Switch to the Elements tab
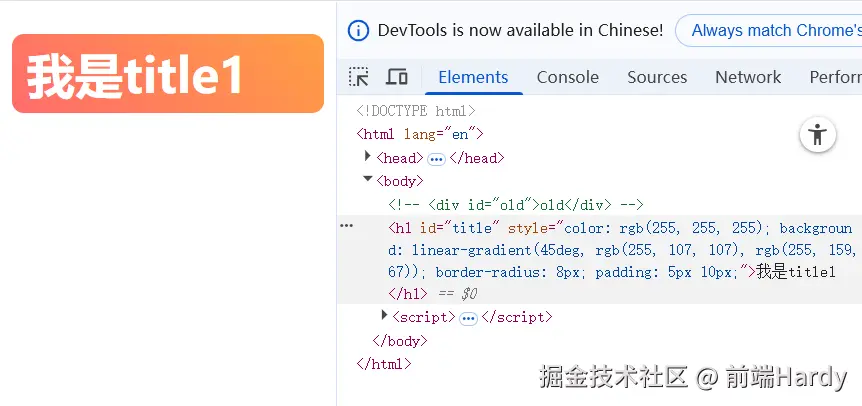 coord(473,77)
